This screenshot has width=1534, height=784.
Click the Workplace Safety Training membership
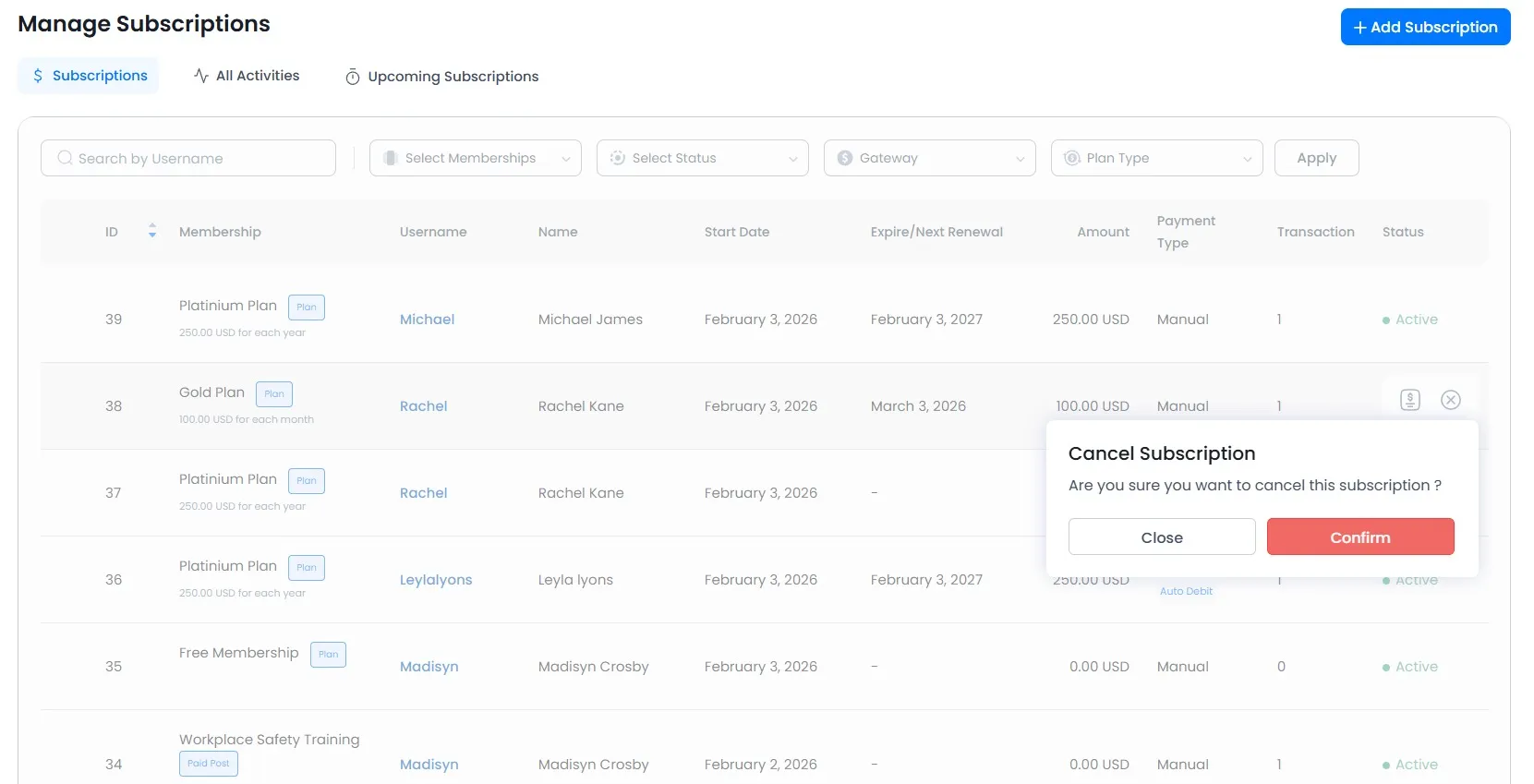[270, 740]
